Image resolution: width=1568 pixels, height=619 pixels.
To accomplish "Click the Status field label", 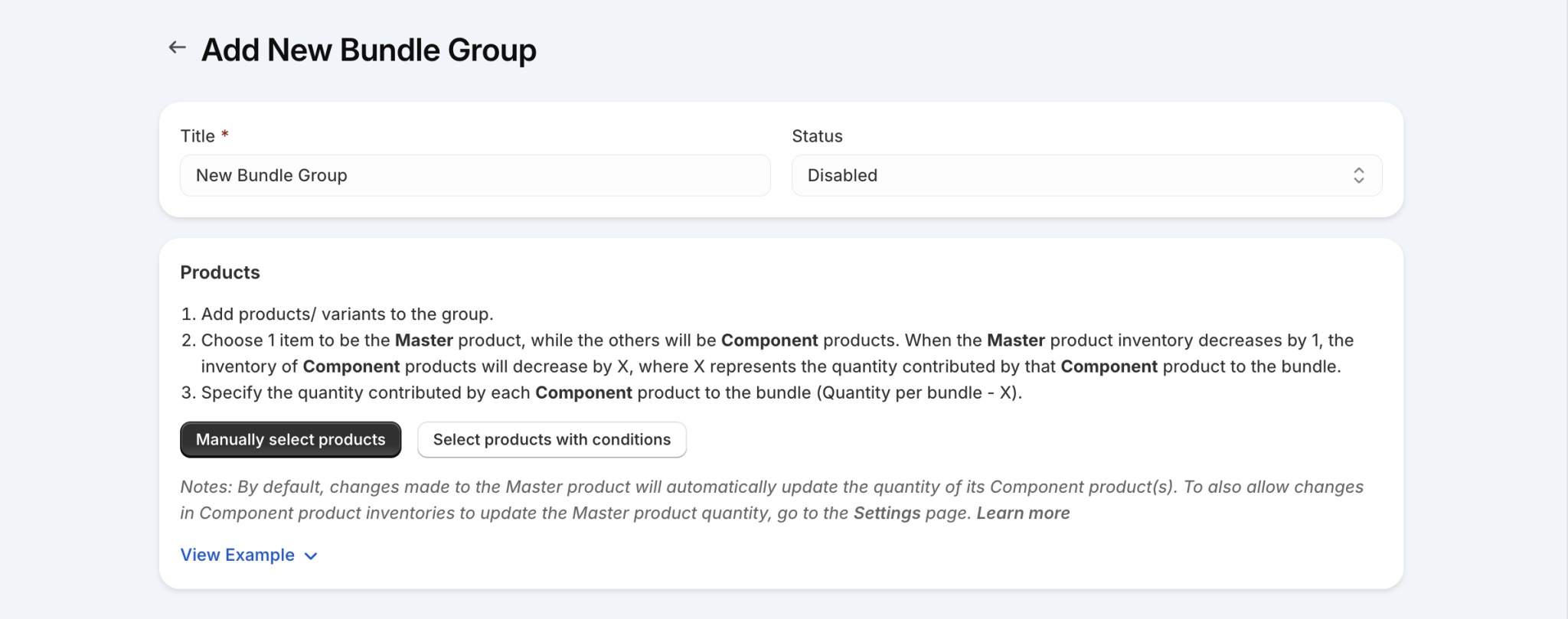I will 816,135.
